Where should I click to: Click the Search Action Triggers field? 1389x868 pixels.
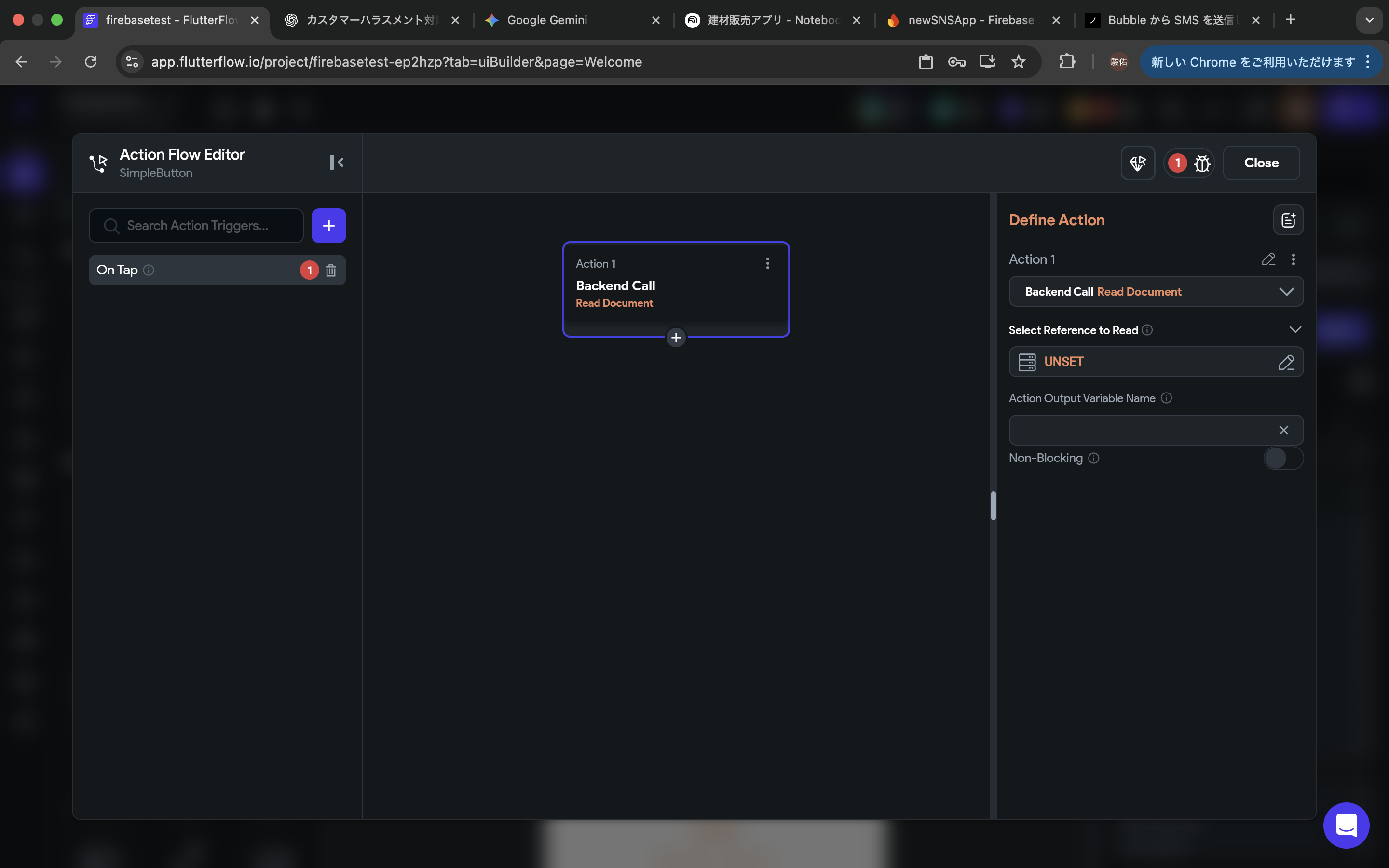coord(198,226)
